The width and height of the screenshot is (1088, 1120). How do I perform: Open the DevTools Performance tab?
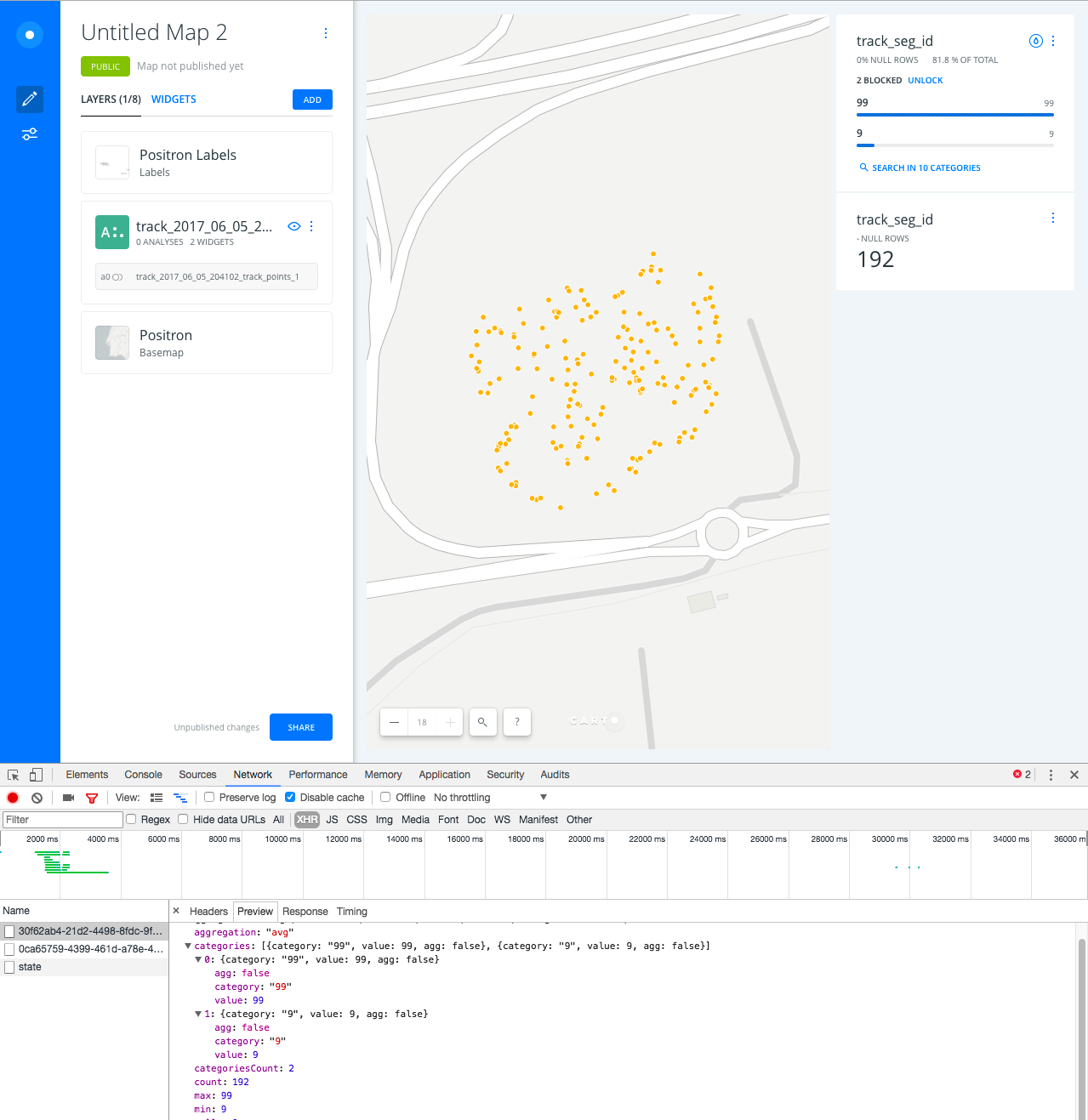318,775
